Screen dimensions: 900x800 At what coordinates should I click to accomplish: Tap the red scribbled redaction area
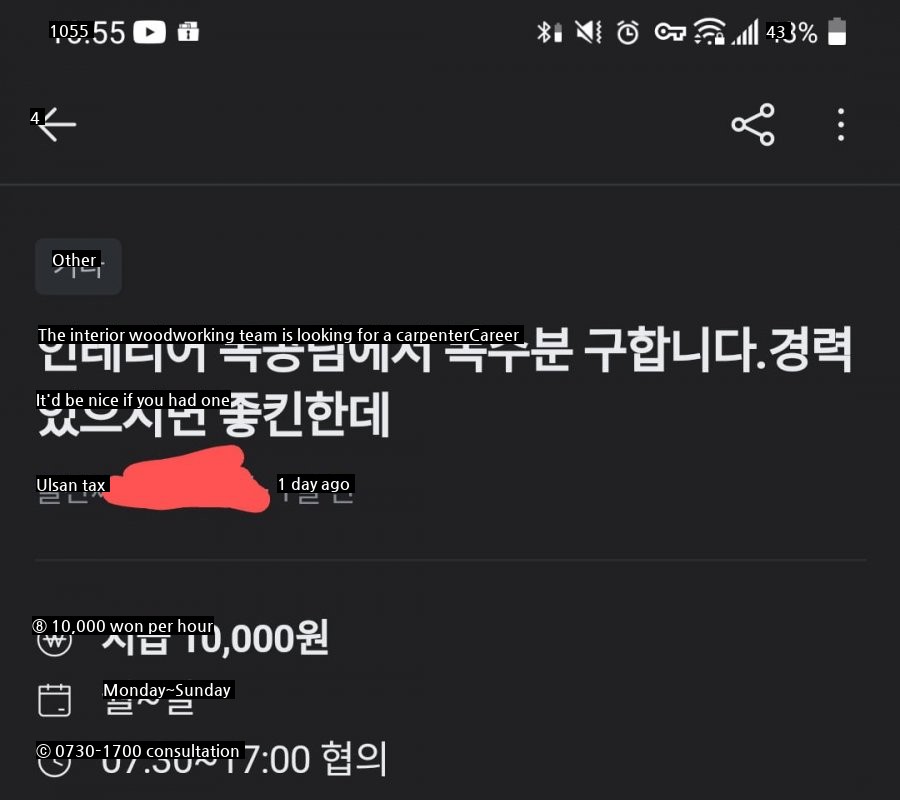point(187,480)
